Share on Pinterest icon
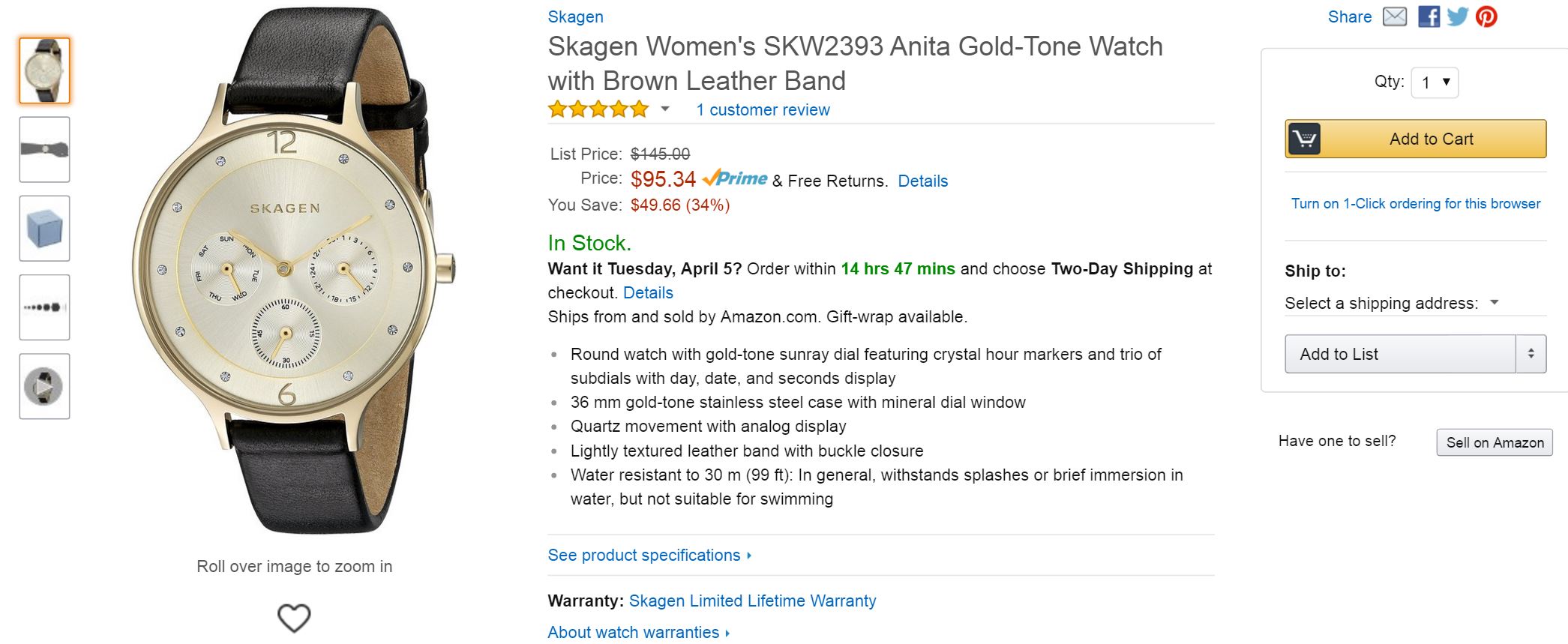This screenshot has height=644, width=1568. click(x=1486, y=16)
